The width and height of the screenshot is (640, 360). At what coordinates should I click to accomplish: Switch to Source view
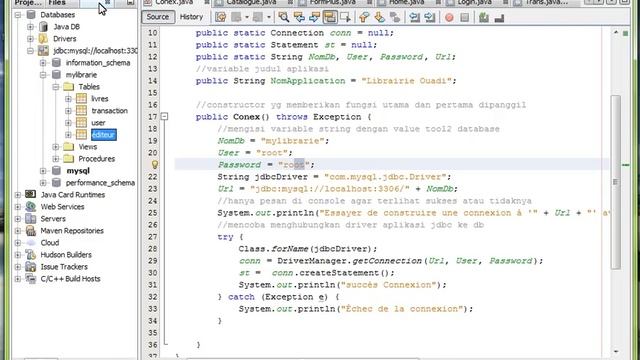tap(158, 17)
